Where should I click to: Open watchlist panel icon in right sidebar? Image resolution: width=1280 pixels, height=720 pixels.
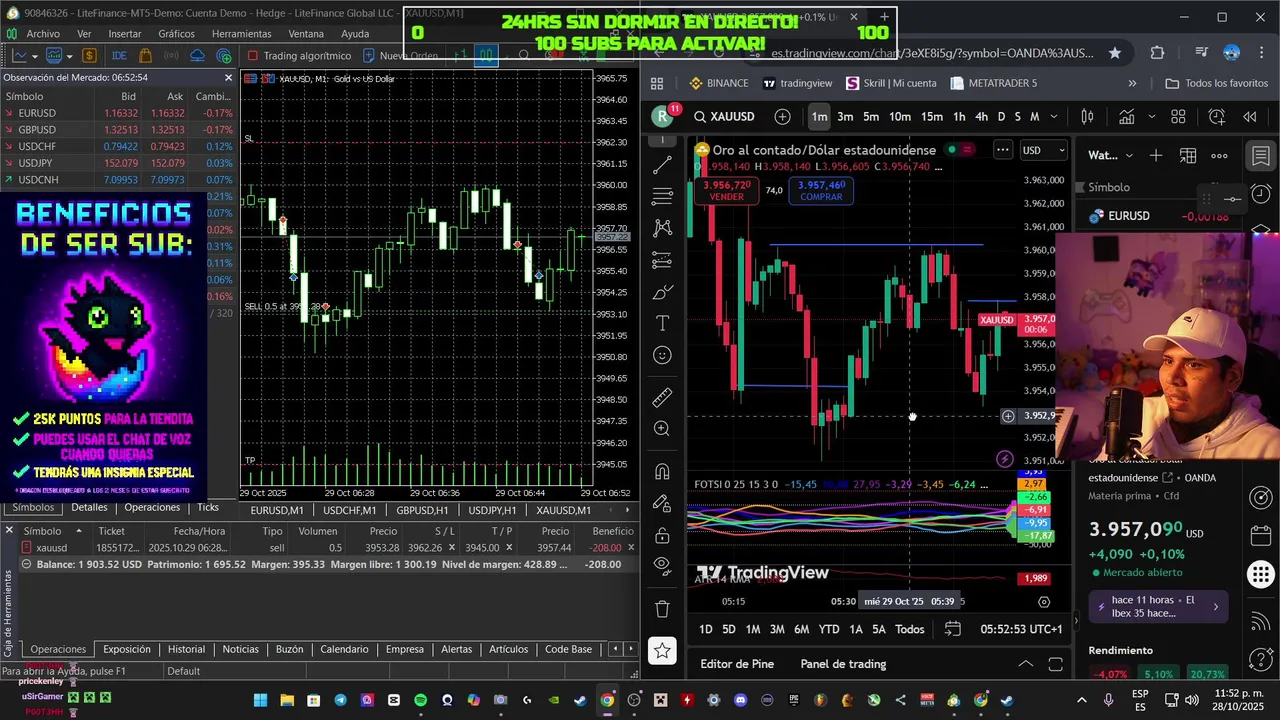pos(1261,155)
